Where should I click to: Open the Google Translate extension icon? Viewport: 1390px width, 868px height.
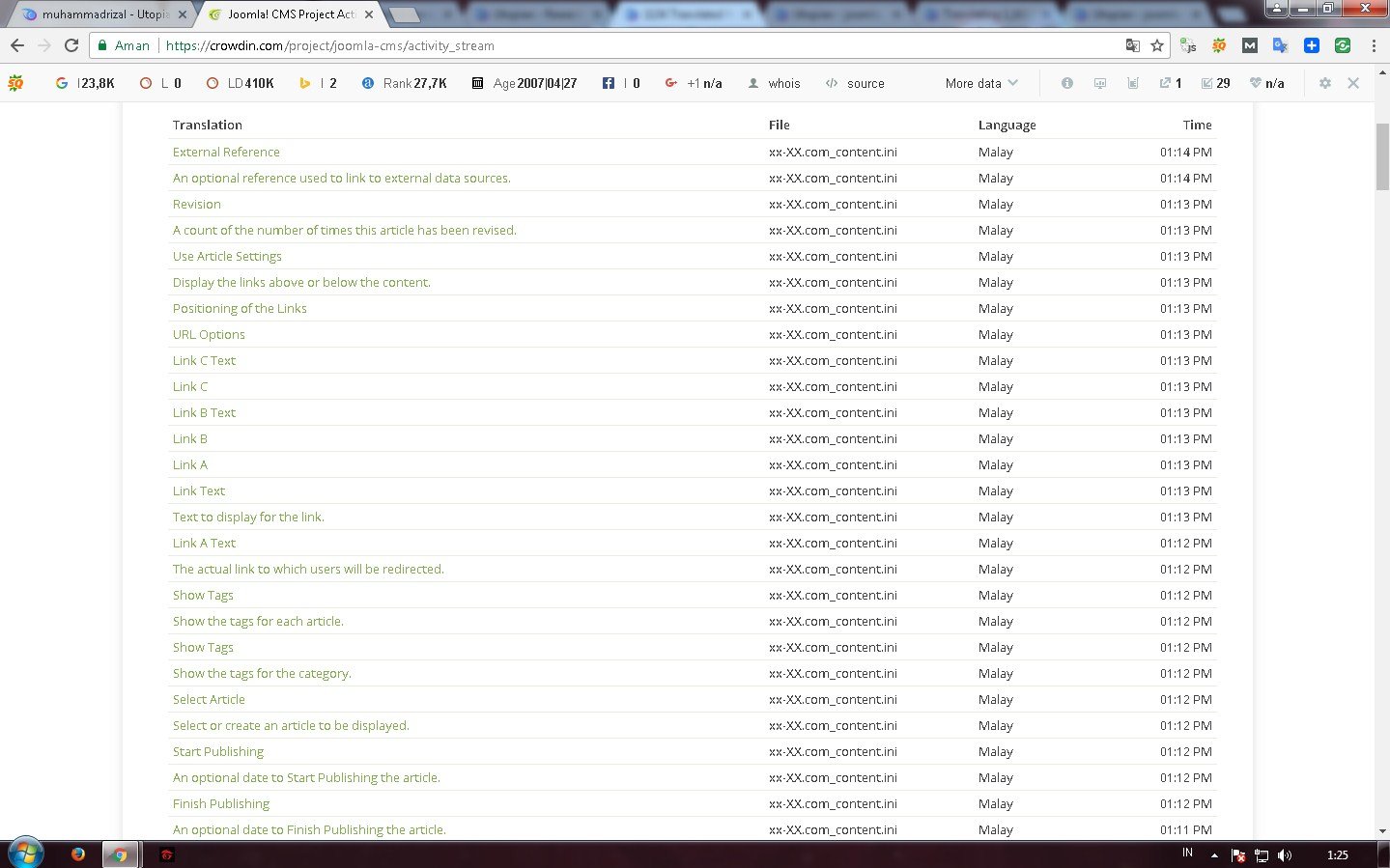tap(1281, 45)
